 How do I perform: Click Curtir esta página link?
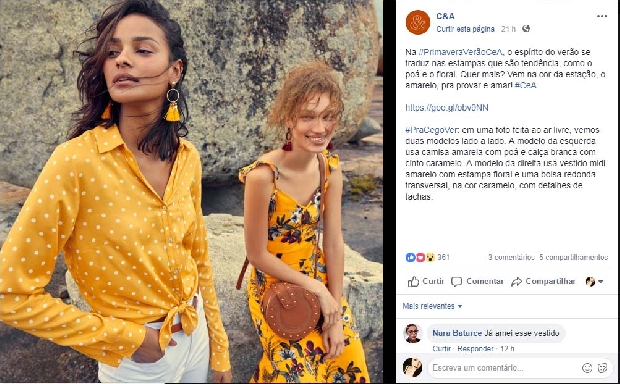click(465, 29)
